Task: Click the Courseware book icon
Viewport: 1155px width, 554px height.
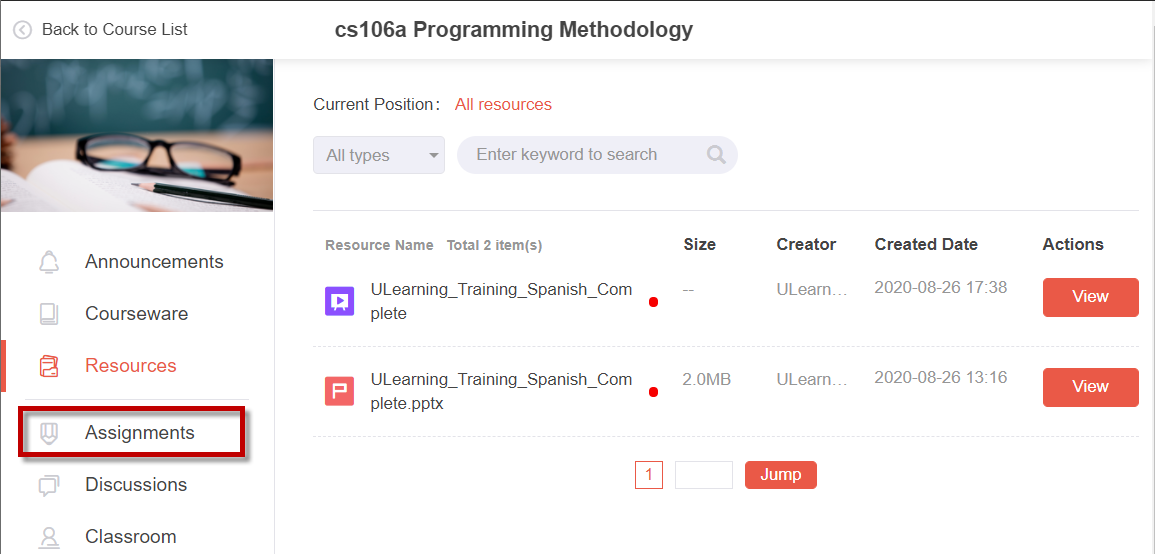Action: coord(49,314)
